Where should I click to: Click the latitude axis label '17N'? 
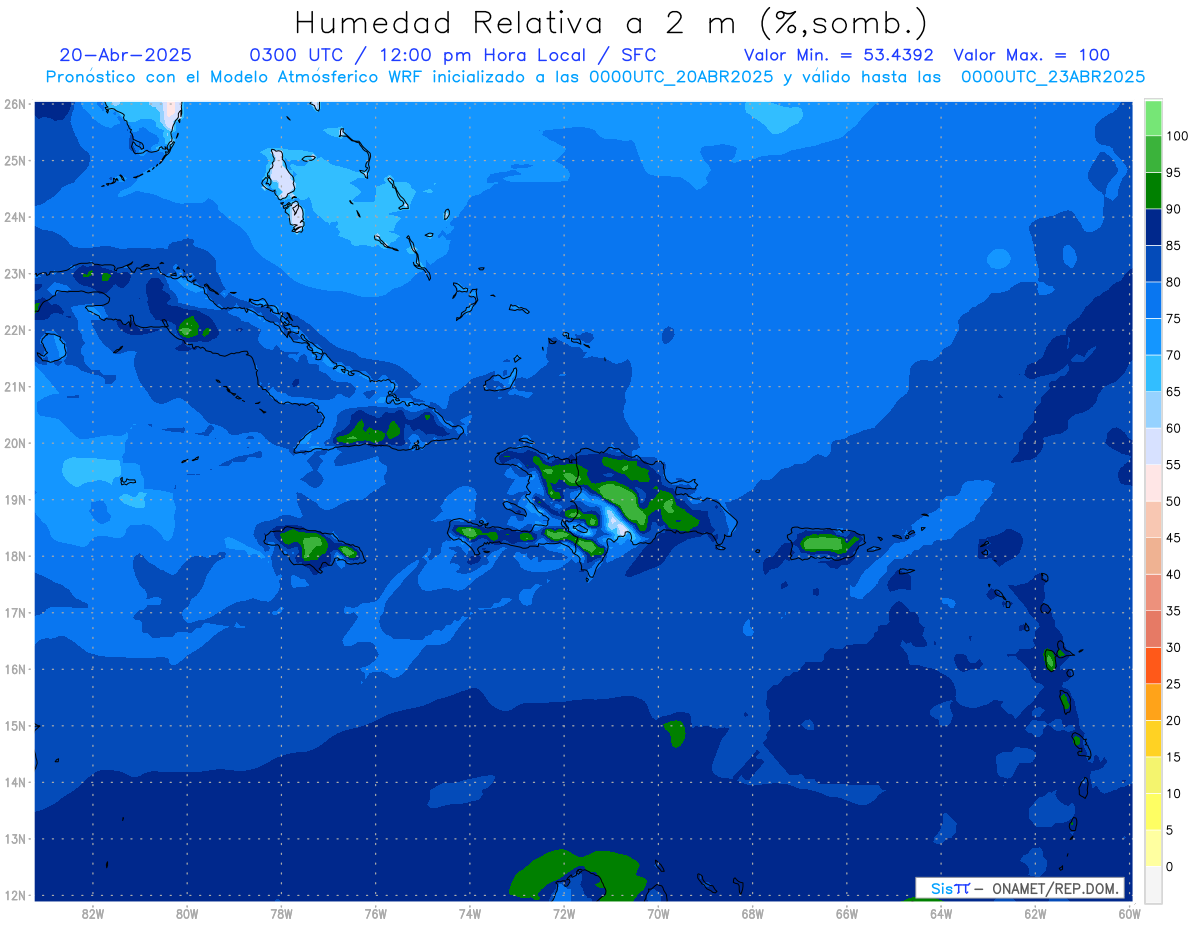pyautogui.click(x=15, y=613)
